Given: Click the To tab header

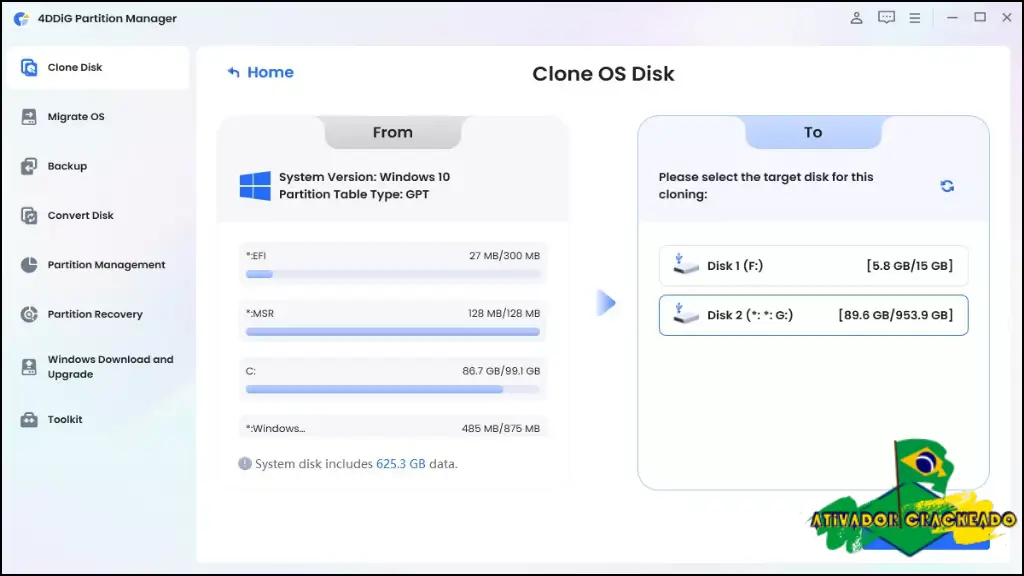Looking at the screenshot, I should (x=813, y=133).
